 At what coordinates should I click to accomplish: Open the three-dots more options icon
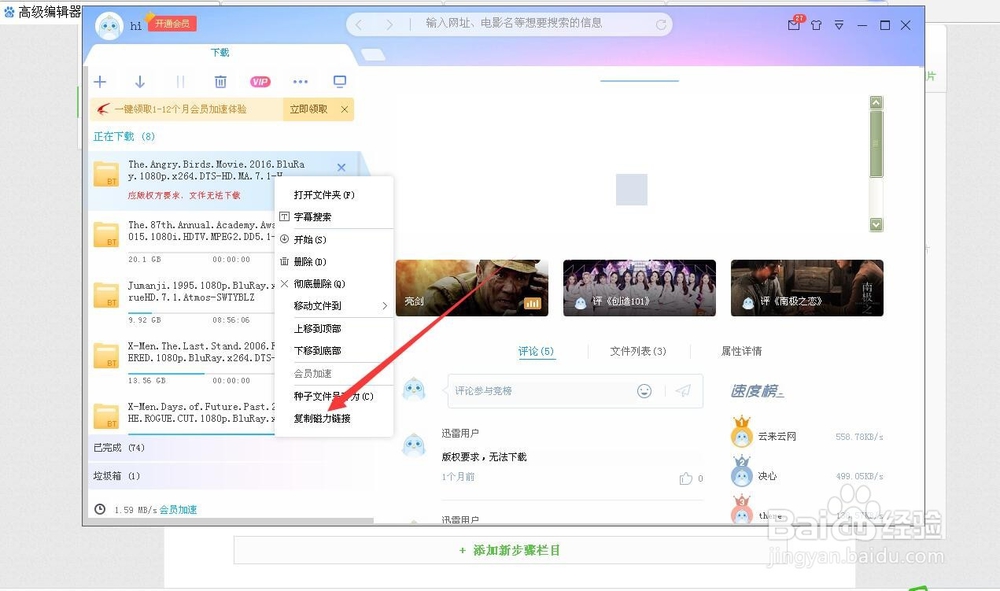click(x=300, y=82)
